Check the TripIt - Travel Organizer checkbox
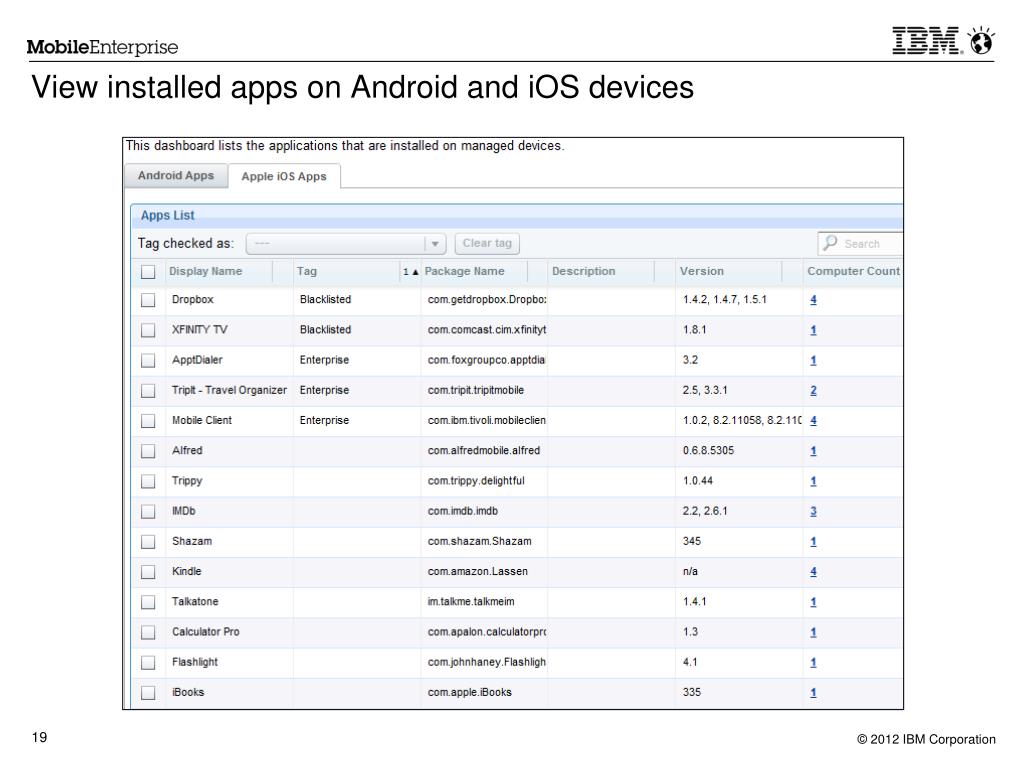 tap(148, 391)
